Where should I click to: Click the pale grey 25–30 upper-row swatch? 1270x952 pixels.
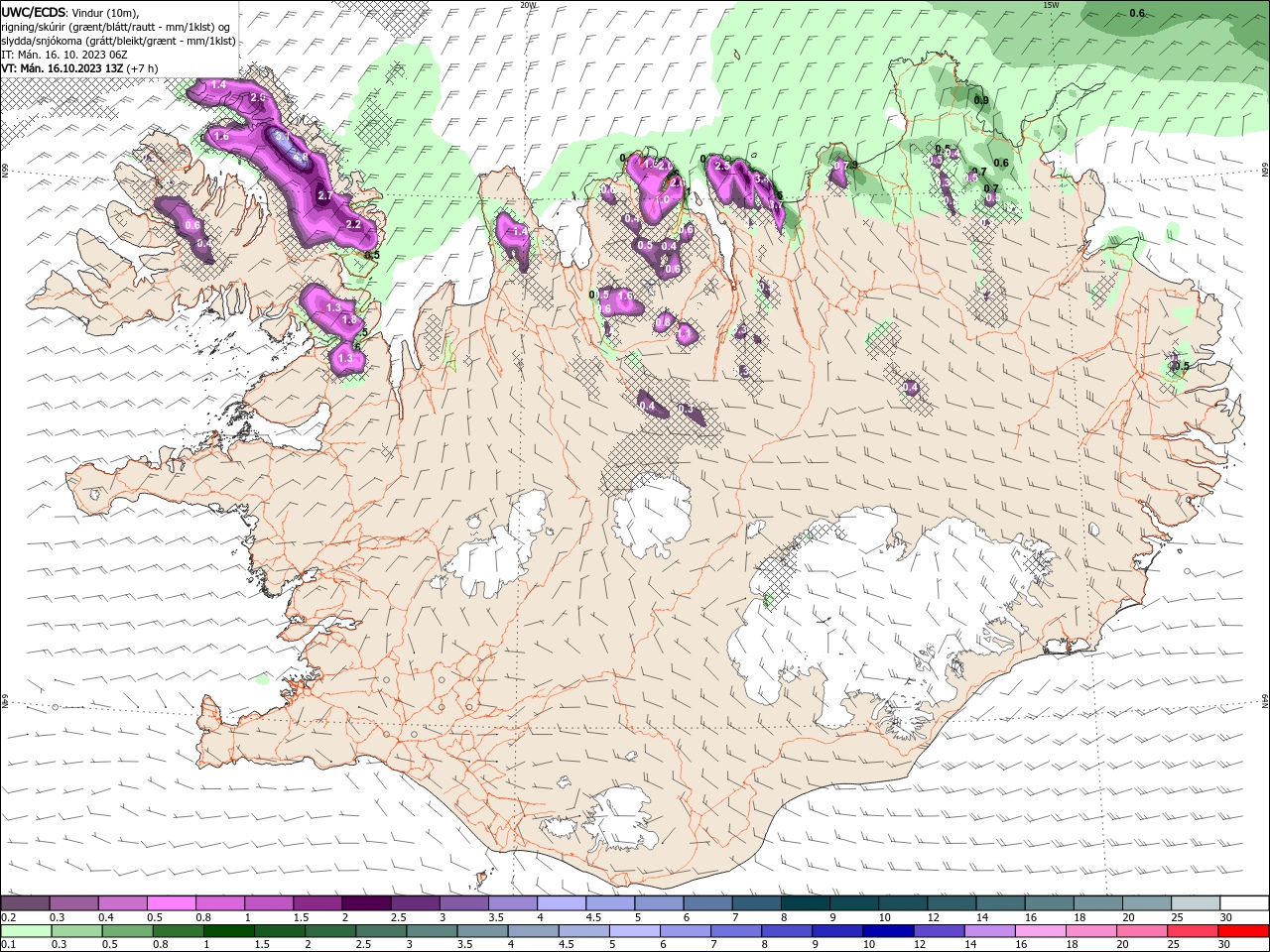(x=1196, y=903)
